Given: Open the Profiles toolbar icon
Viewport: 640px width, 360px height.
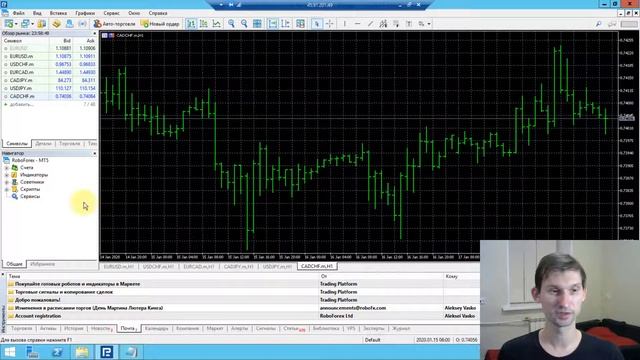Looking at the screenshot, I should tap(25, 24).
